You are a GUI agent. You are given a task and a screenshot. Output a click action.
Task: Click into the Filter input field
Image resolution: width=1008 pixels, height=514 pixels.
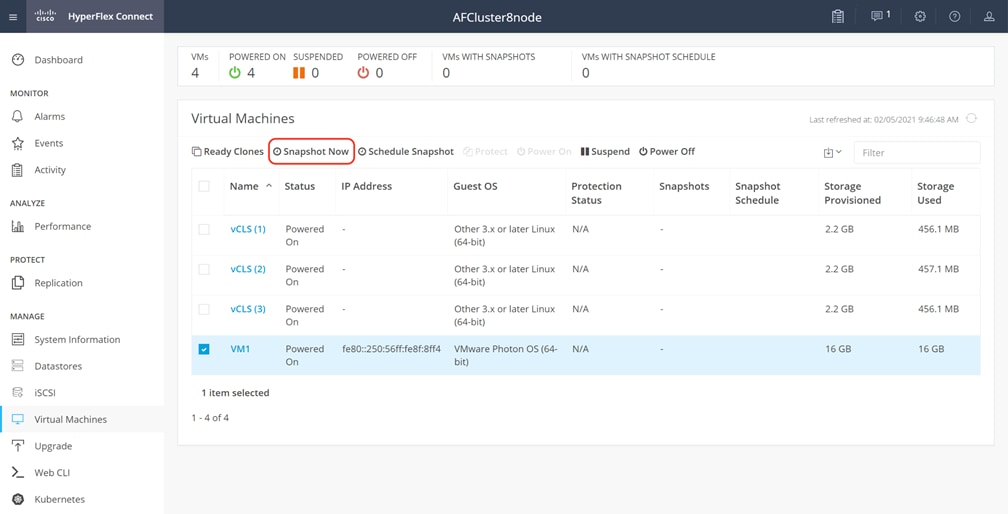coord(917,152)
